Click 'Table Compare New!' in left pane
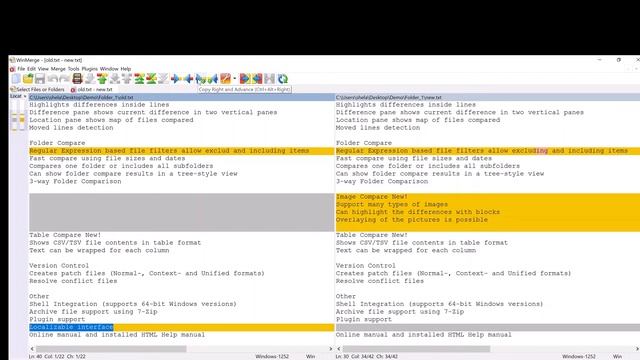 tap(65, 235)
